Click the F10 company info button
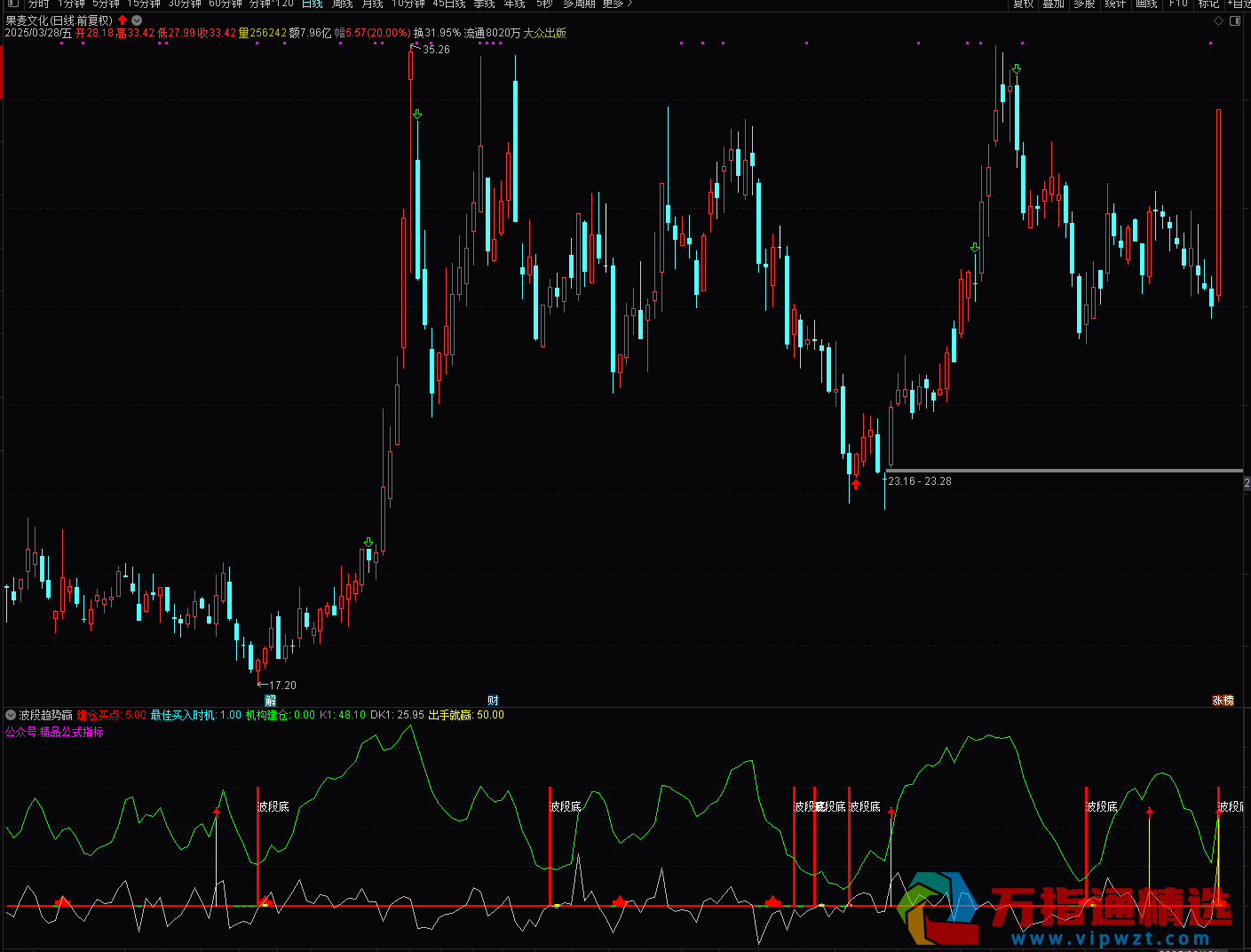 point(1178,4)
